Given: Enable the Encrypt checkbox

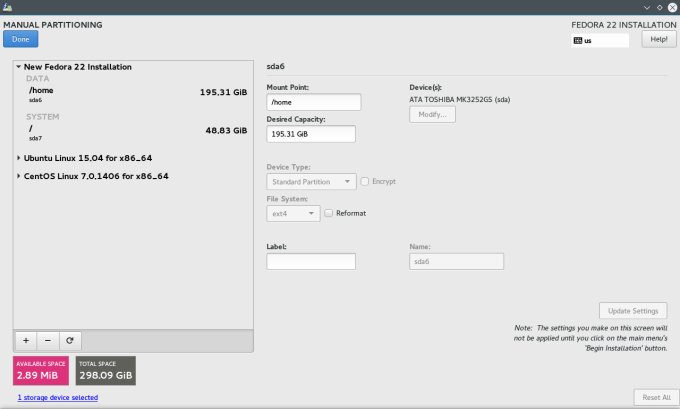Looking at the screenshot, I should [365, 181].
